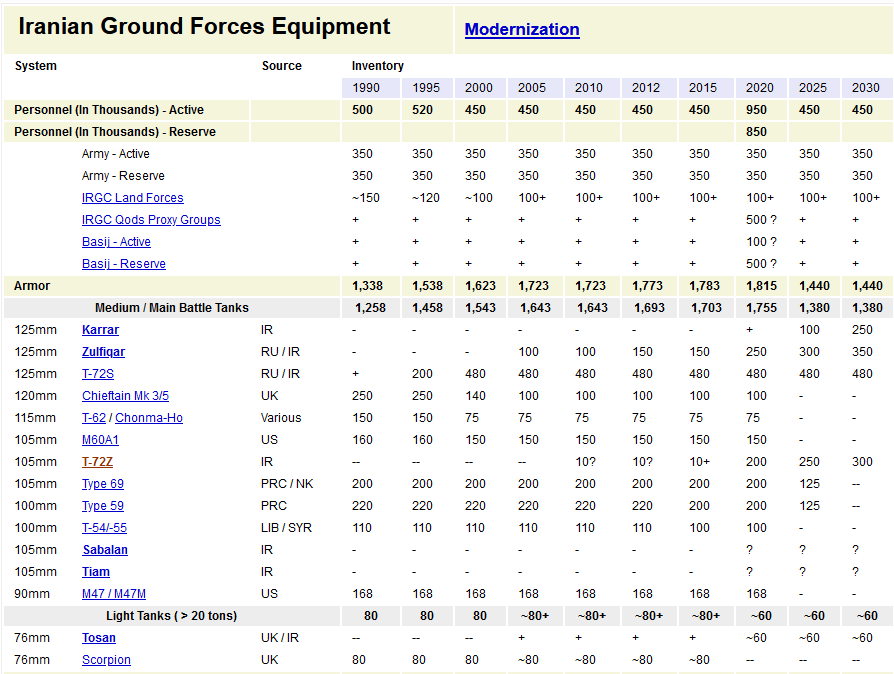894x674 pixels.
Task: Follow the Tiam tank link
Action: tap(96, 572)
